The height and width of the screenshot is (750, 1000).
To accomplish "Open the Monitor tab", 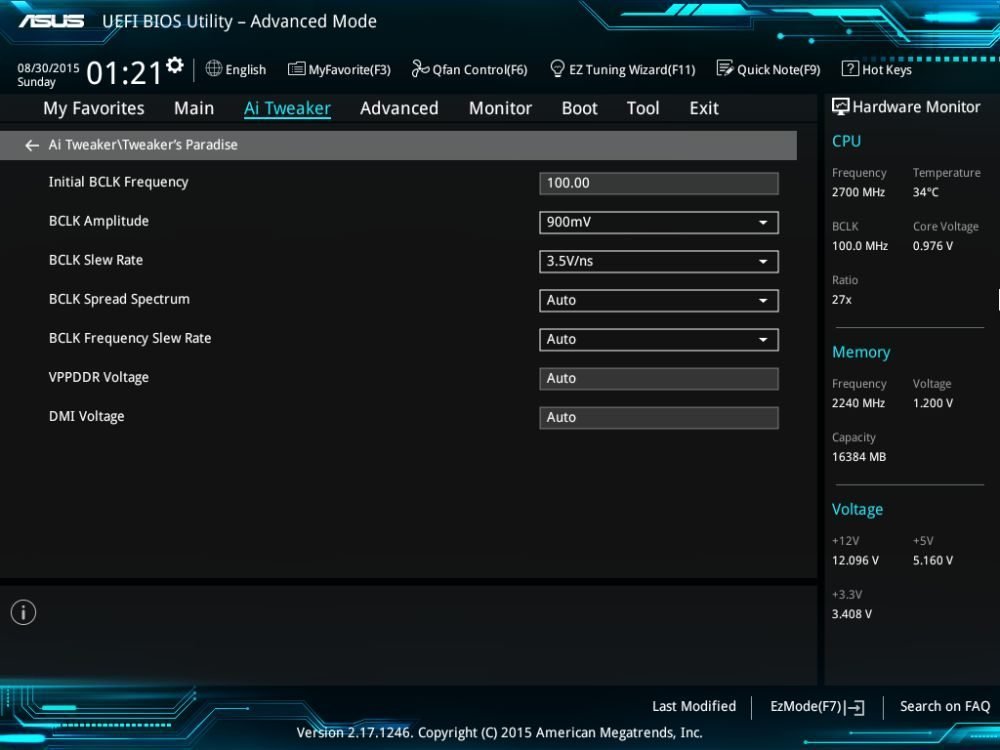I will [500, 108].
